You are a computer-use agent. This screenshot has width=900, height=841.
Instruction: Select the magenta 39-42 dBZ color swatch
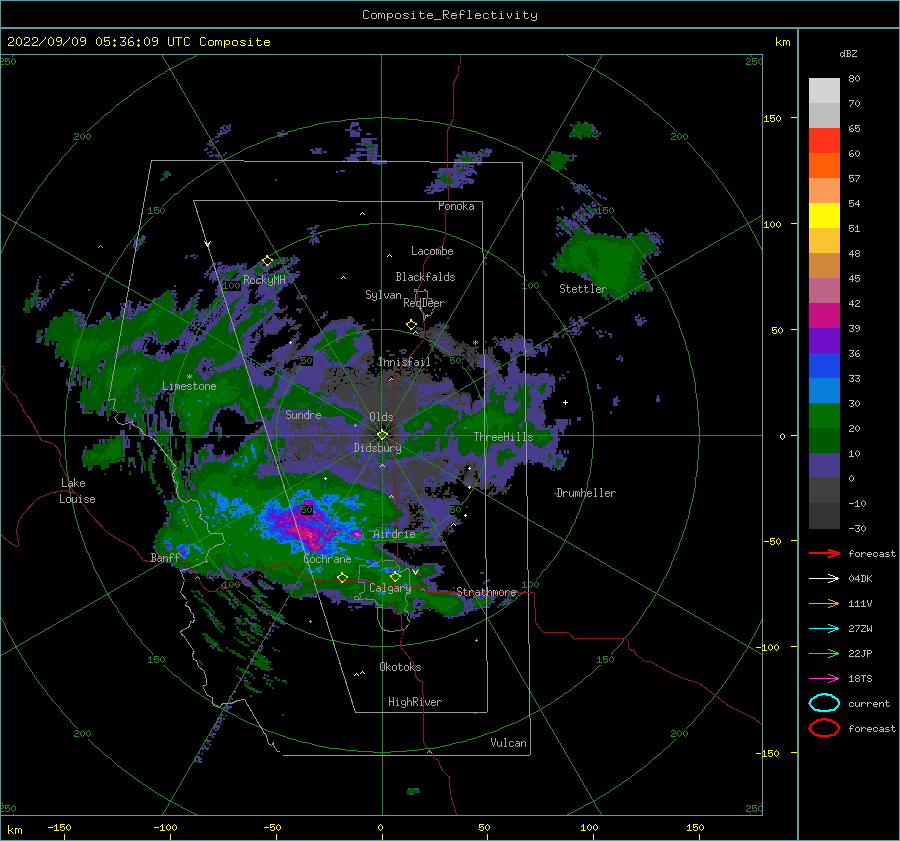click(824, 316)
